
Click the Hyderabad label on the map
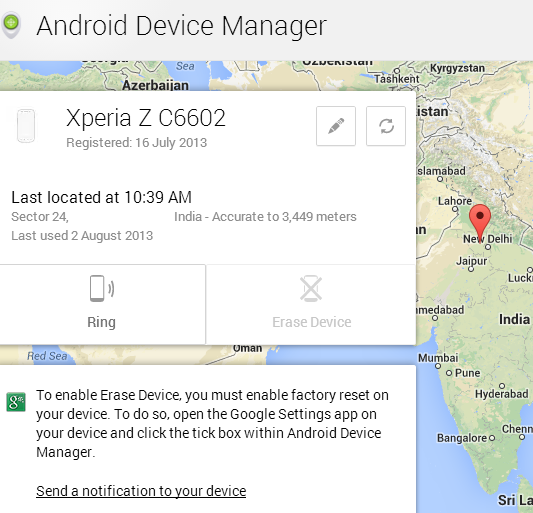502,394
